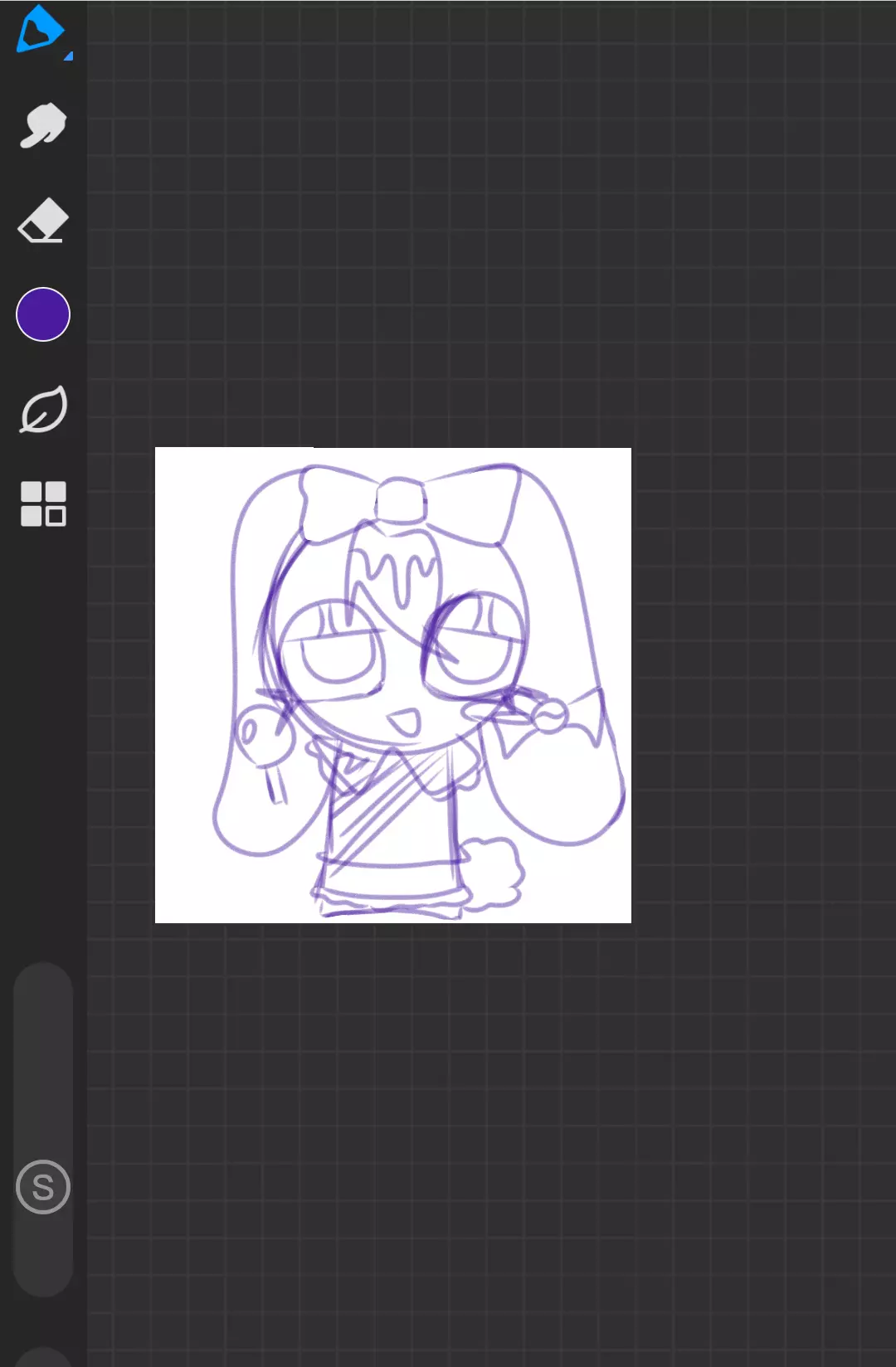Open the Layers grid panel
This screenshot has height=1367, width=896.
(x=43, y=504)
